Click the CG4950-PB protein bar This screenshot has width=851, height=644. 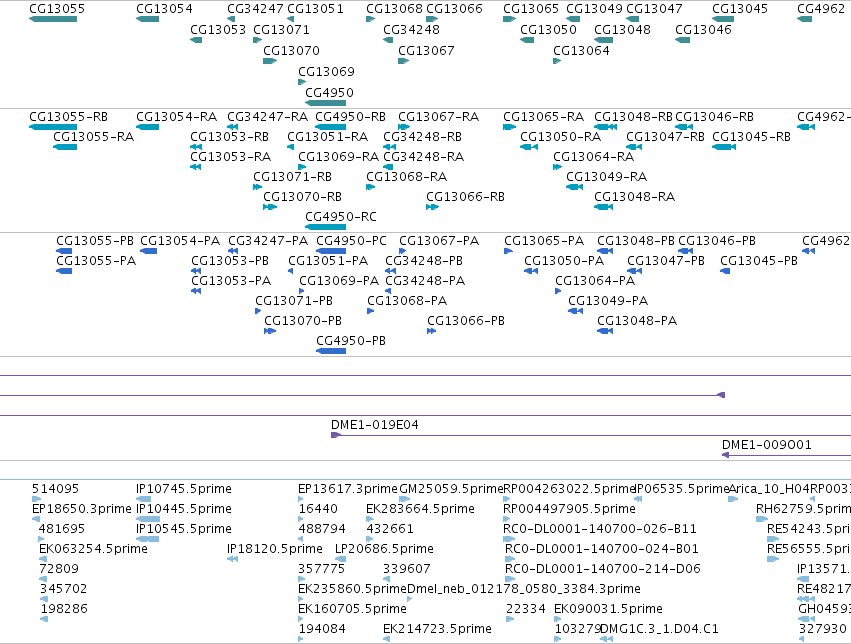pyautogui.click(x=331, y=351)
